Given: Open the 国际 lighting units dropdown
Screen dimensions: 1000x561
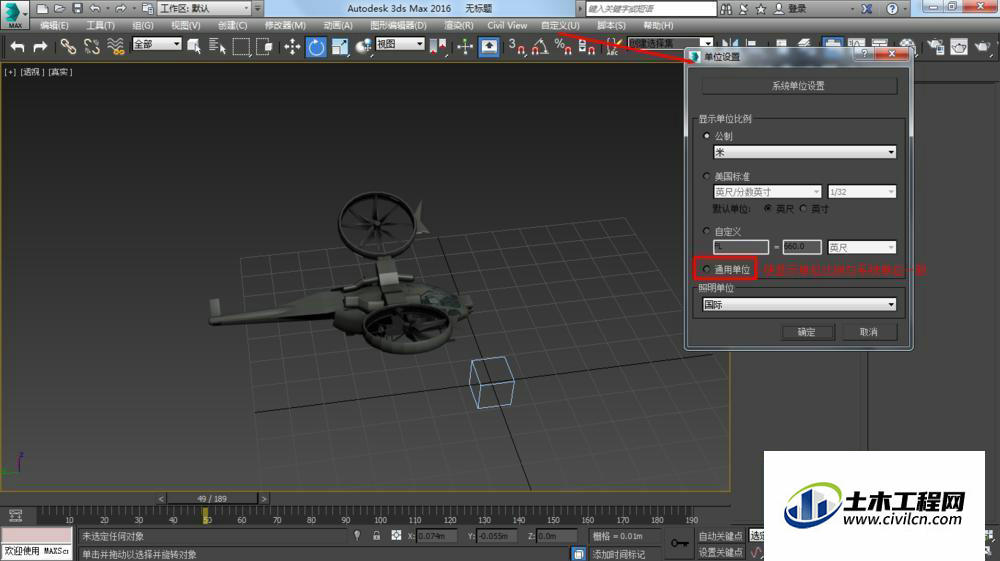Looking at the screenshot, I should click(x=799, y=305).
